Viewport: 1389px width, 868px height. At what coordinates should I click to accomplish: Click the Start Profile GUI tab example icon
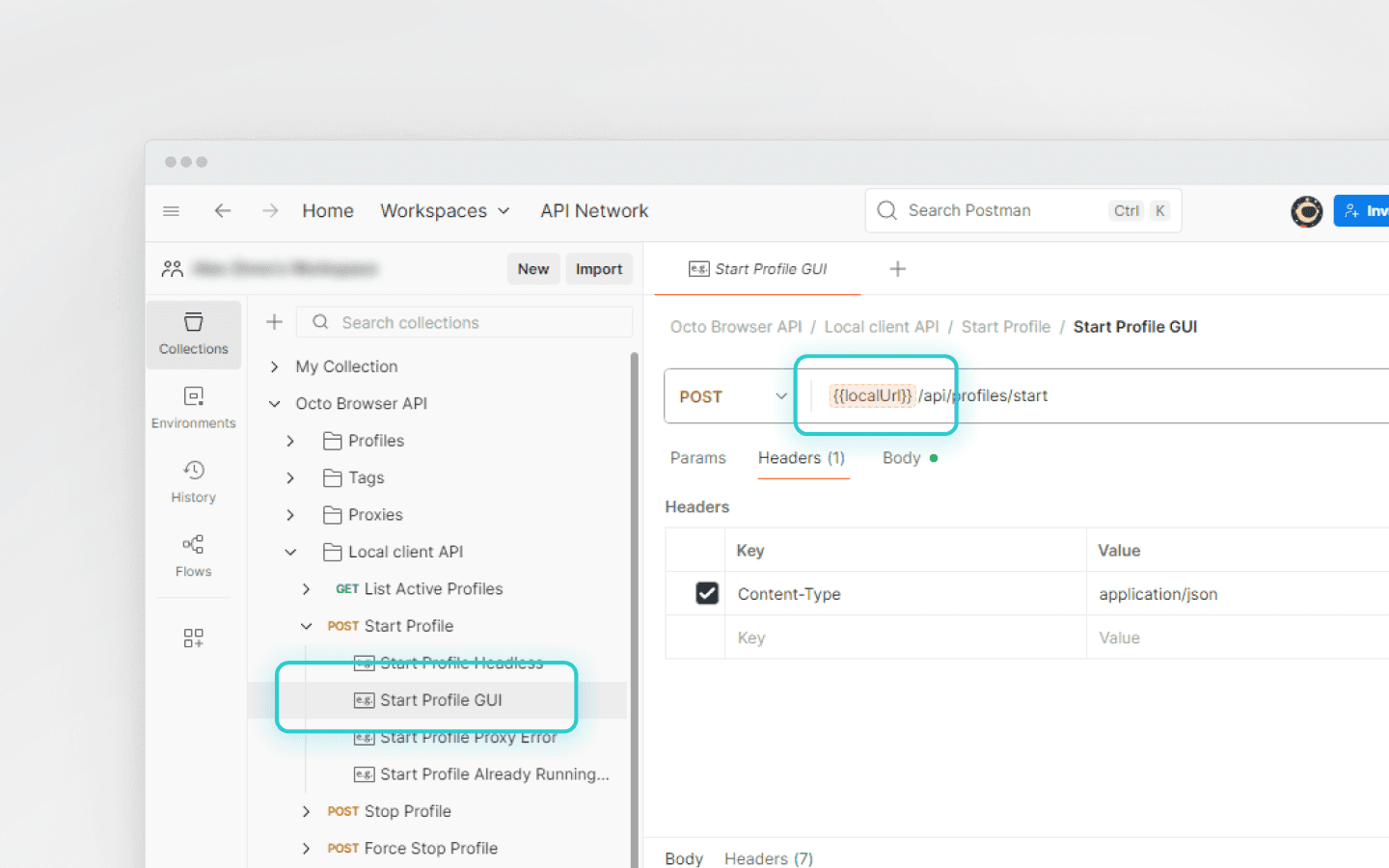[699, 269]
